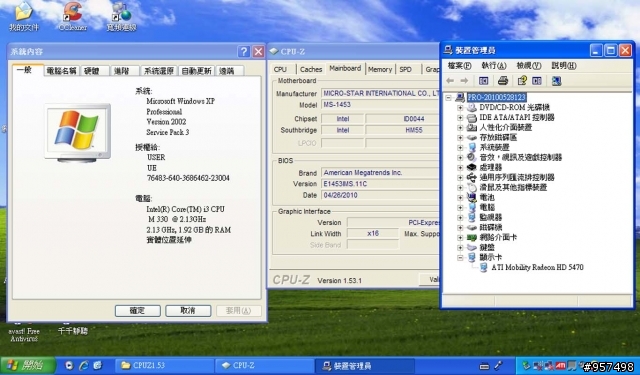Activate the CPUZ1.53 taskbar button

coord(164,366)
